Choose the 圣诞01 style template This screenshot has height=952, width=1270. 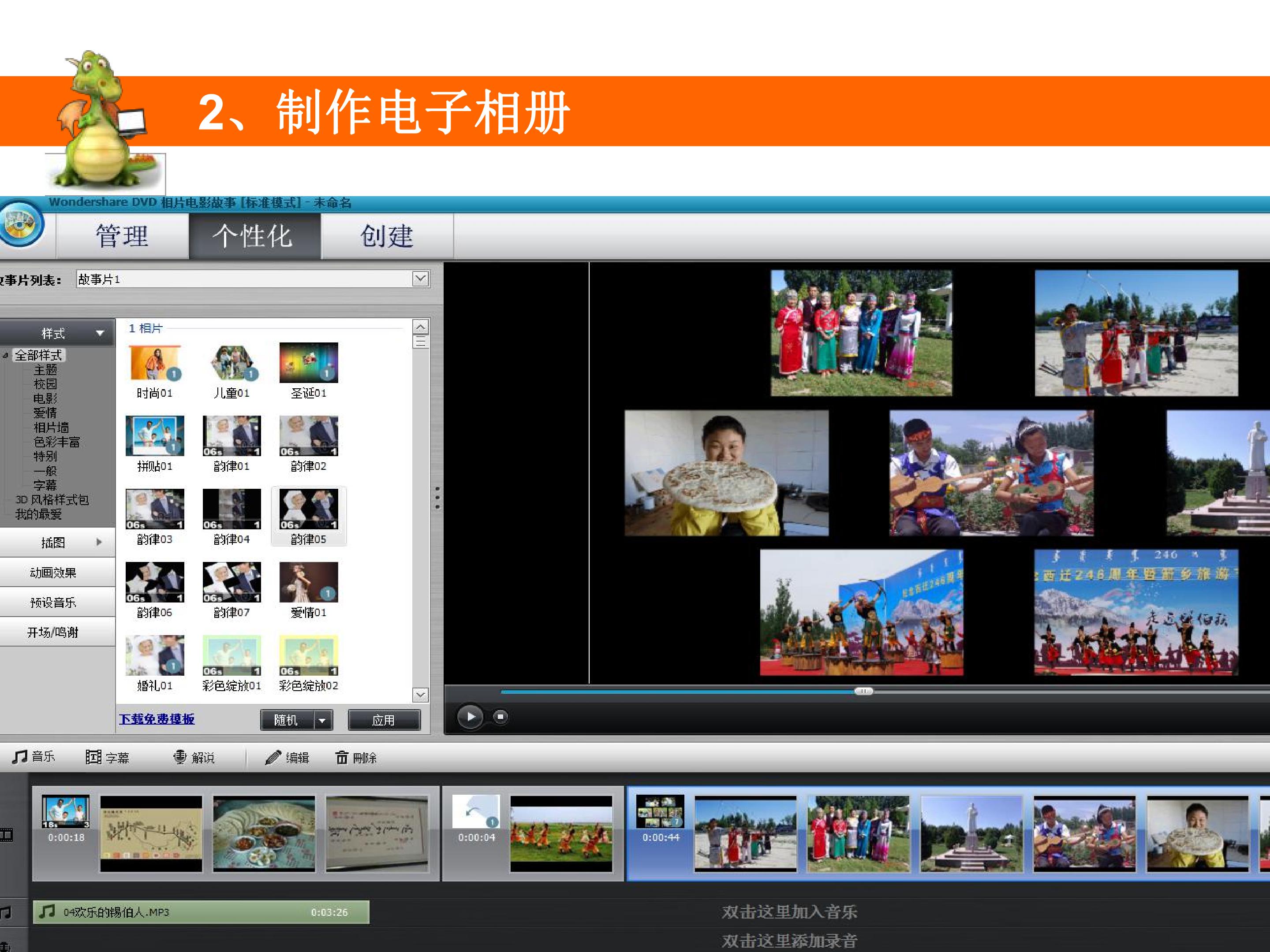309,371
